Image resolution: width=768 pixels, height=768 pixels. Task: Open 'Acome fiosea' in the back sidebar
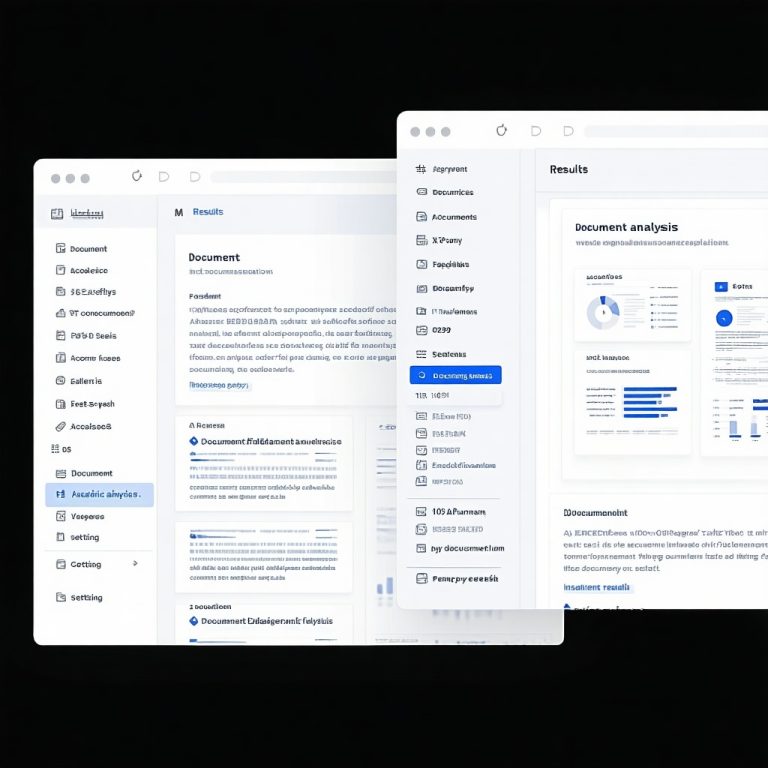pos(95,358)
